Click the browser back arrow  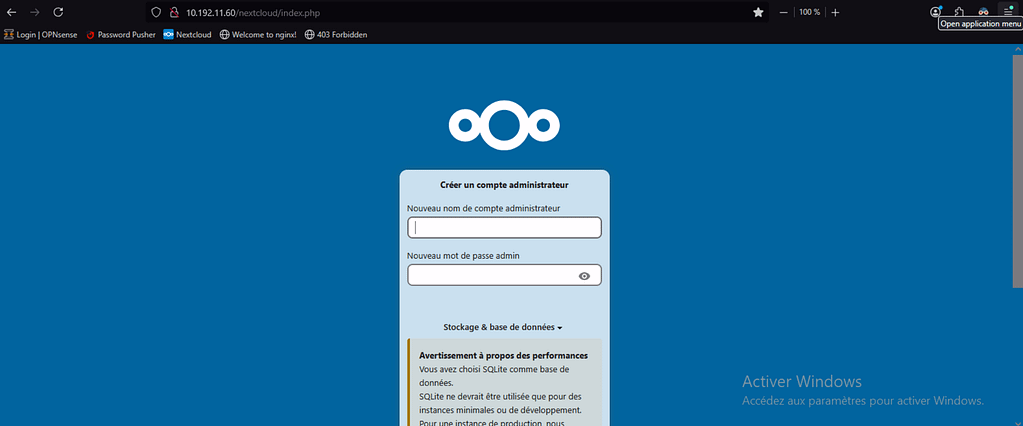click(11, 12)
